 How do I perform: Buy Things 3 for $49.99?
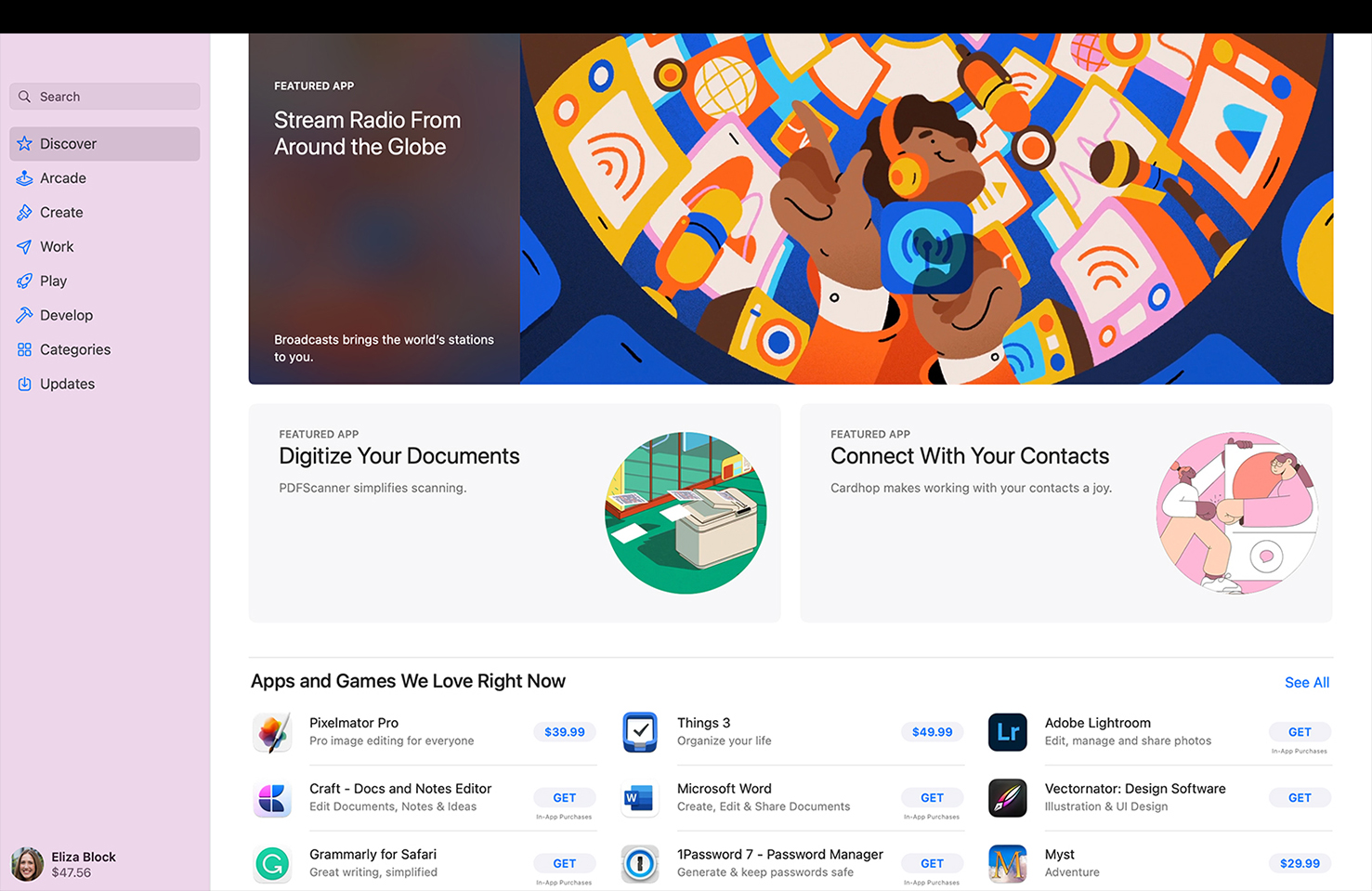pos(933,732)
